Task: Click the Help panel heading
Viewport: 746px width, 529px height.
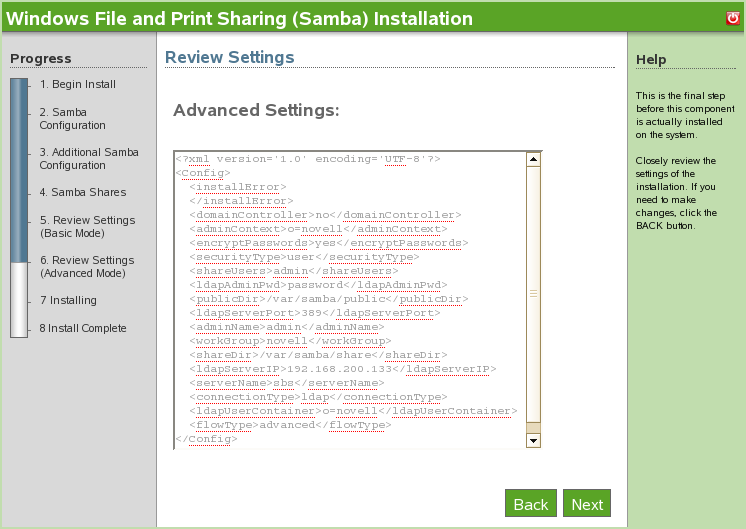Action: (x=651, y=60)
